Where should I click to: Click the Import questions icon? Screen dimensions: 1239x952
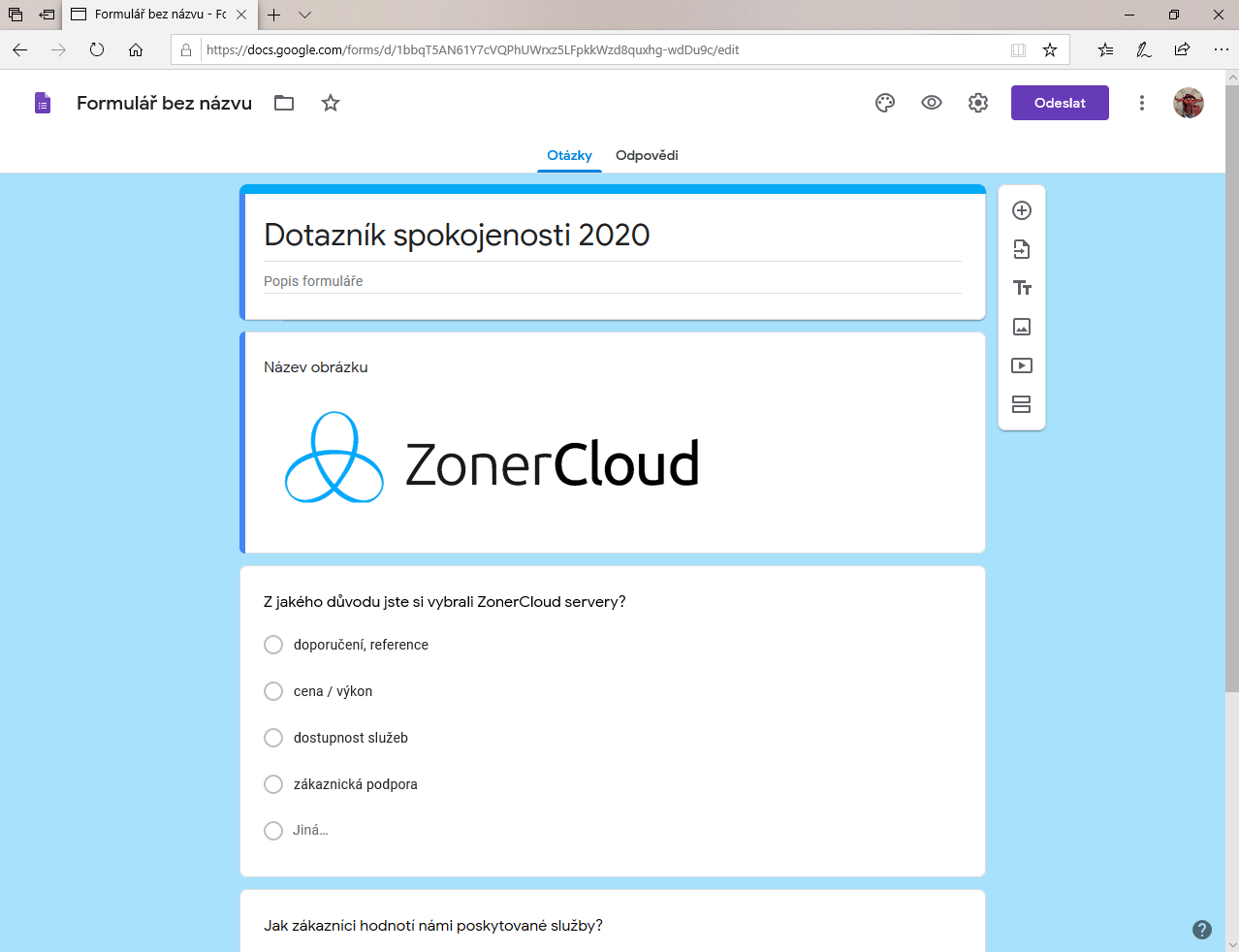coord(1021,249)
